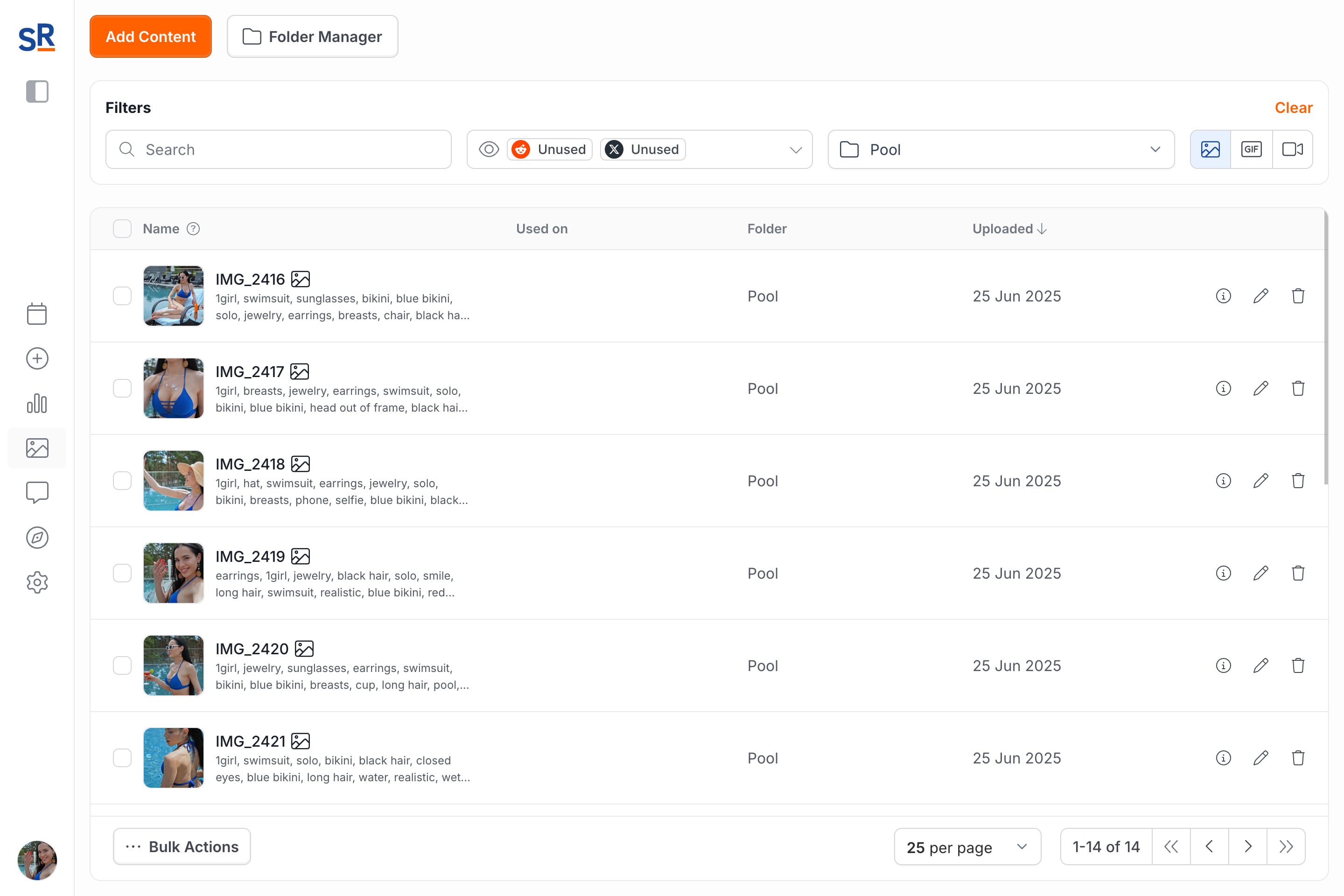Clear all filters via Clear link
This screenshot has height=896, width=1344.
click(1293, 107)
